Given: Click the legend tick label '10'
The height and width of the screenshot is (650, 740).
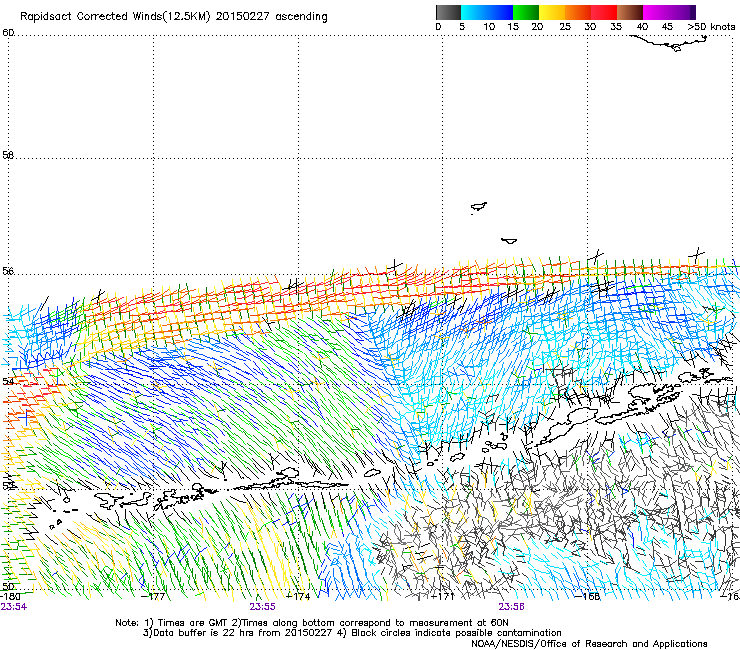Looking at the screenshot, I should pyautogui.click(x=489, y=27).
